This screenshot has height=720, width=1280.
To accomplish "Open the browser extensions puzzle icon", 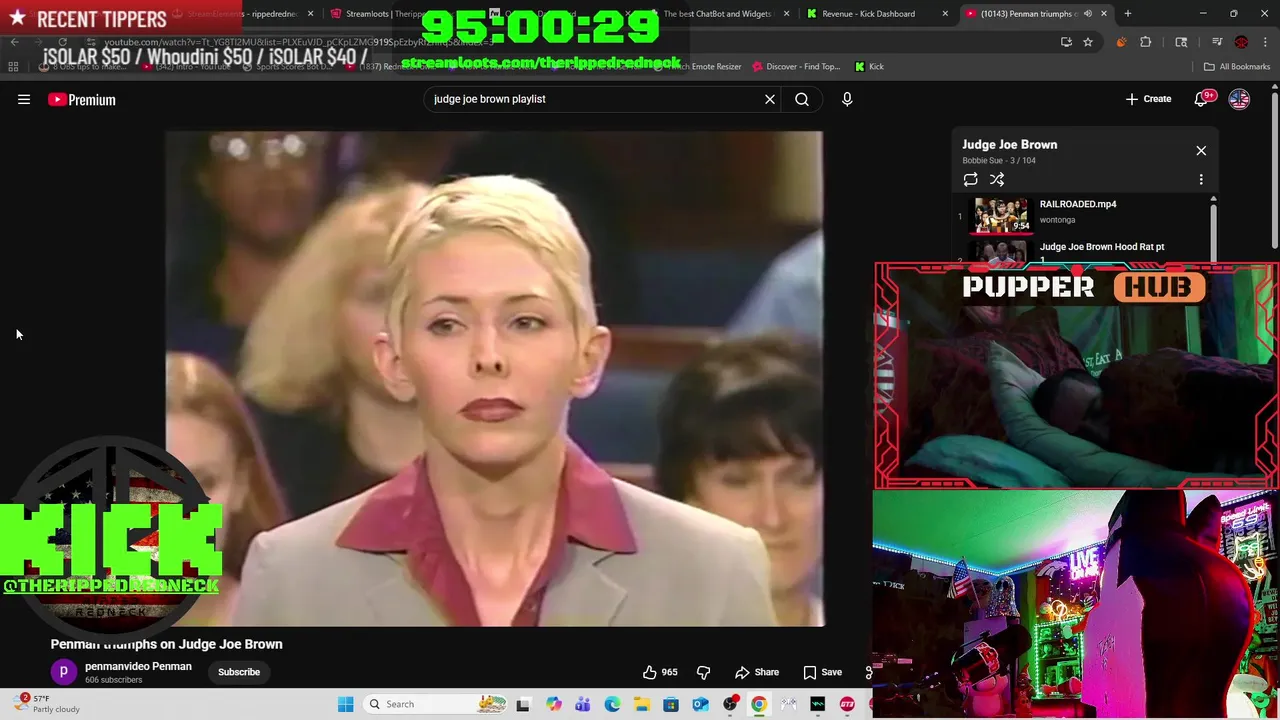I will coord(1145,42).
